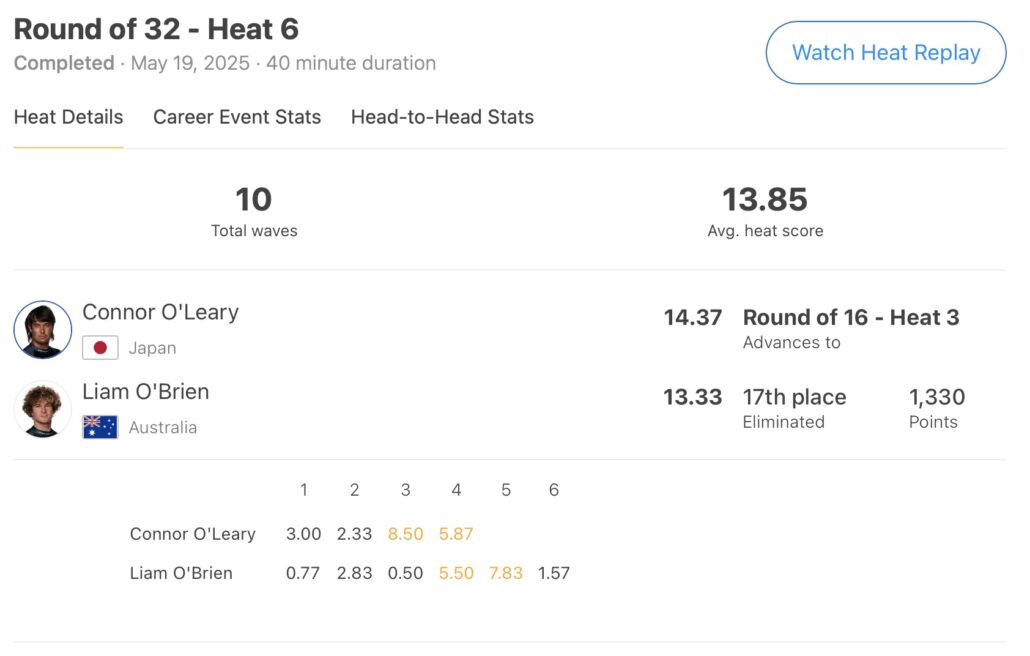Click Connor O'Leary in the wave table
This screenshot has width=1030, height=656.
[x=193, y=534]
